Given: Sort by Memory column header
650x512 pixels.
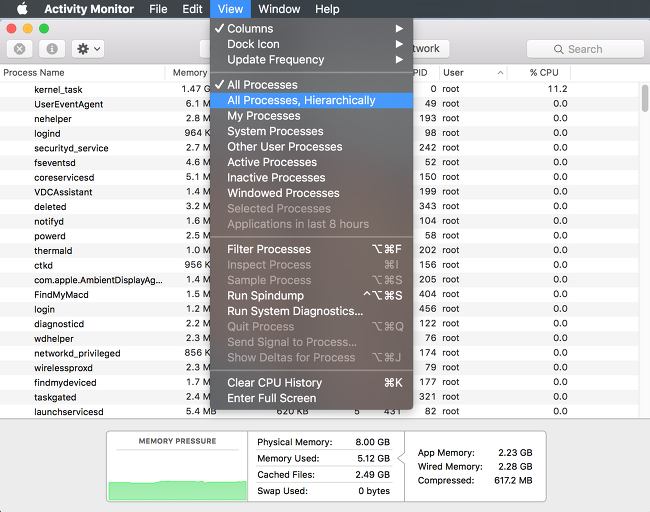Looking at the screenshot, I should [x=188, y=73].
